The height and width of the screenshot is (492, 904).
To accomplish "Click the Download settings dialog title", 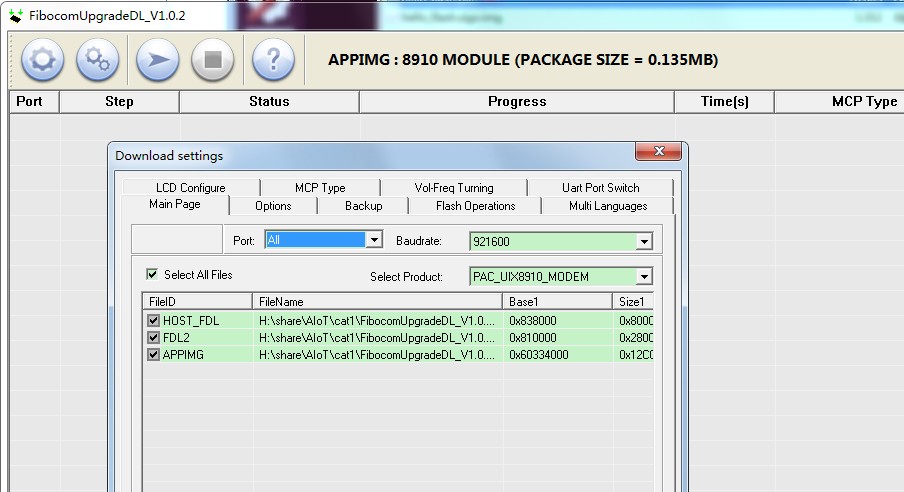I will tap(169, 156).
